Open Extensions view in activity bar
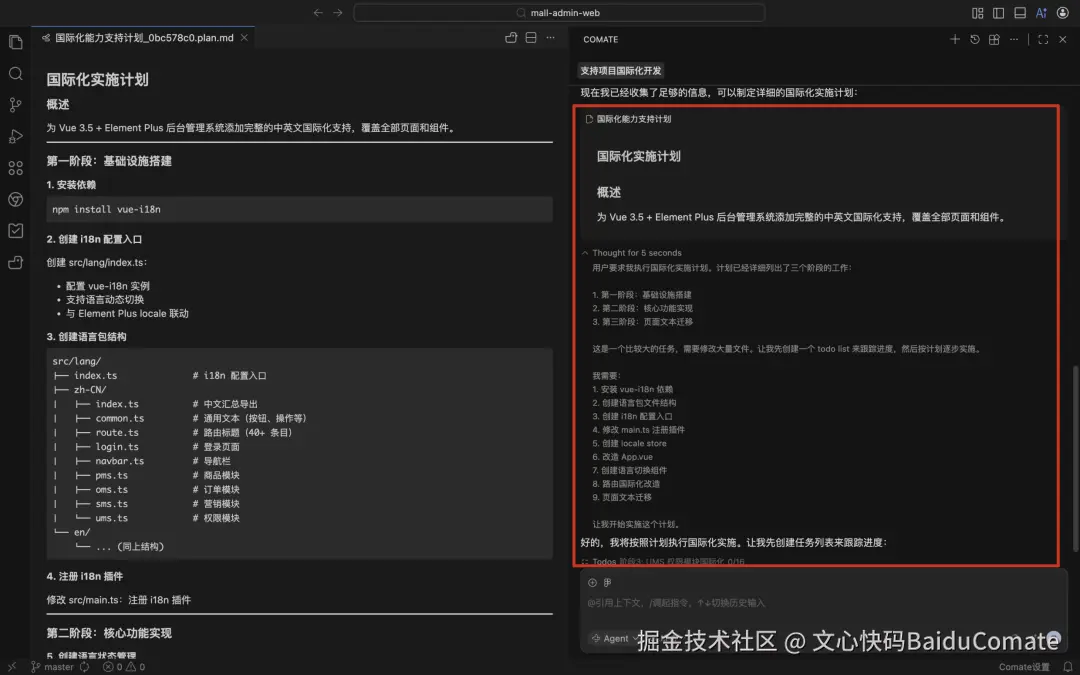The height and width of the screenshot is (675, 1080). 15,168
